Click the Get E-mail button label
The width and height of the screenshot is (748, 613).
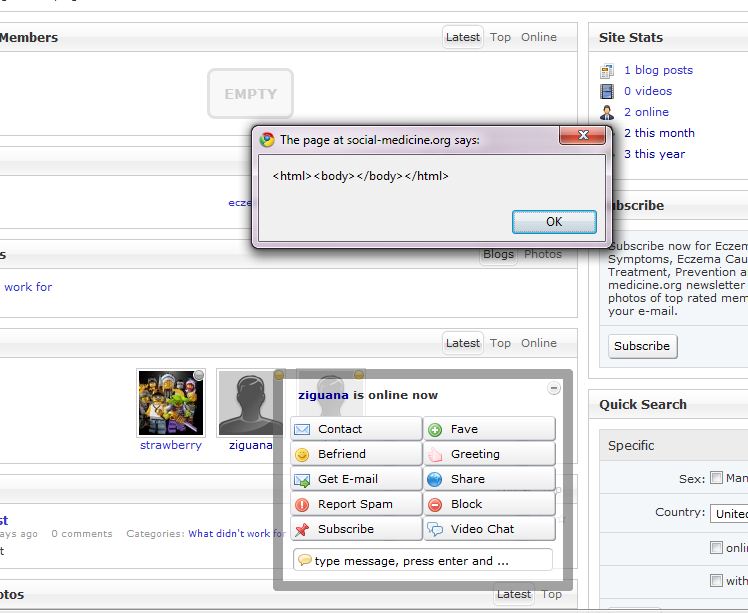tap(348, 479)
